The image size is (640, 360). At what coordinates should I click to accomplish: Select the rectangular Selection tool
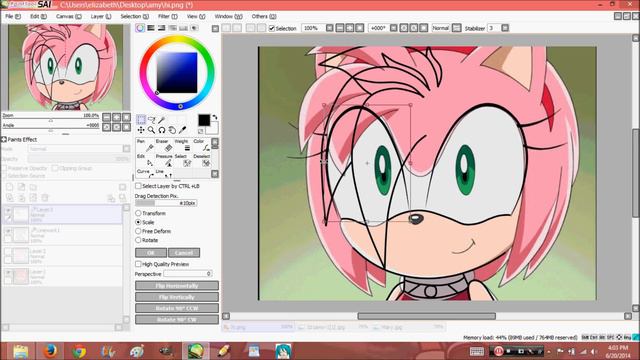141,119
